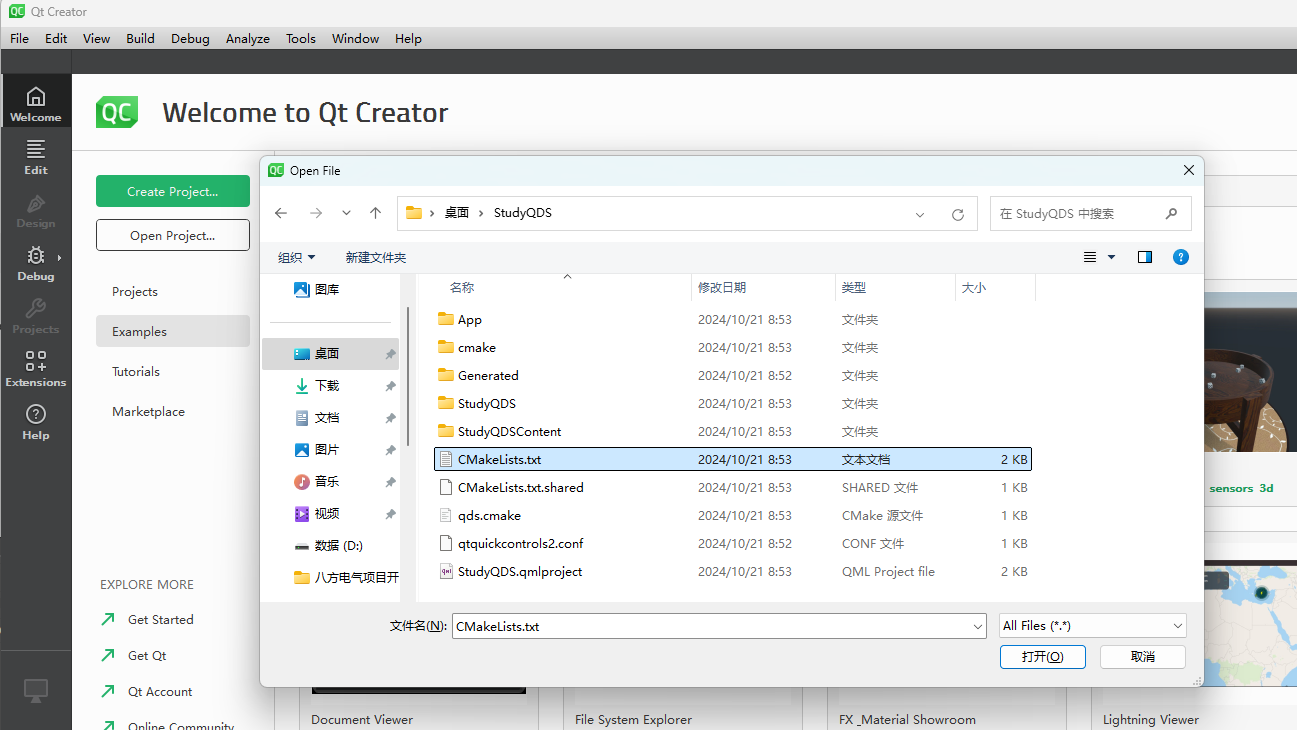Toggle the preview pane button
1297x730 pixels.
click(1145, 257)
